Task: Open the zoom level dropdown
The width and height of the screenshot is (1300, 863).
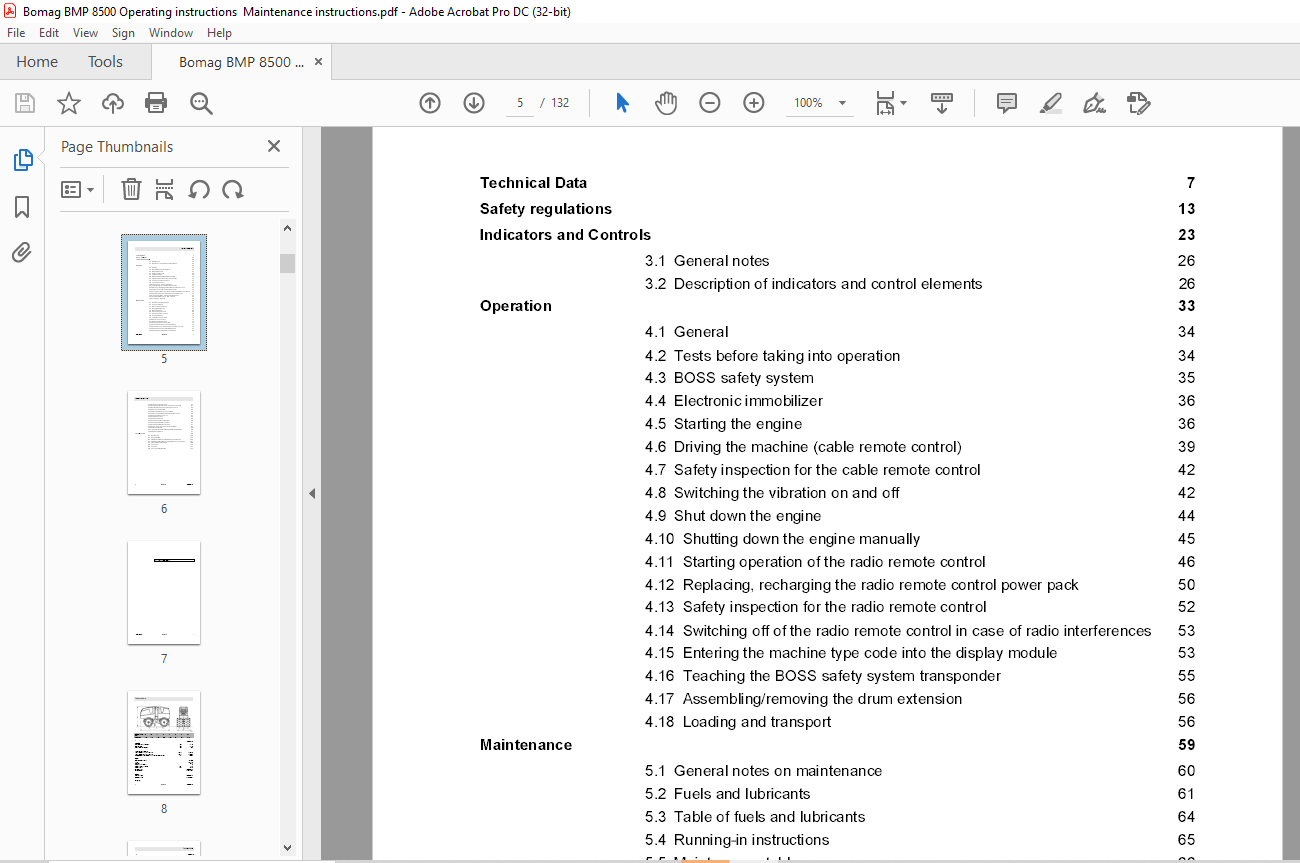Action: pyautogui.click(x=842, y=103)
